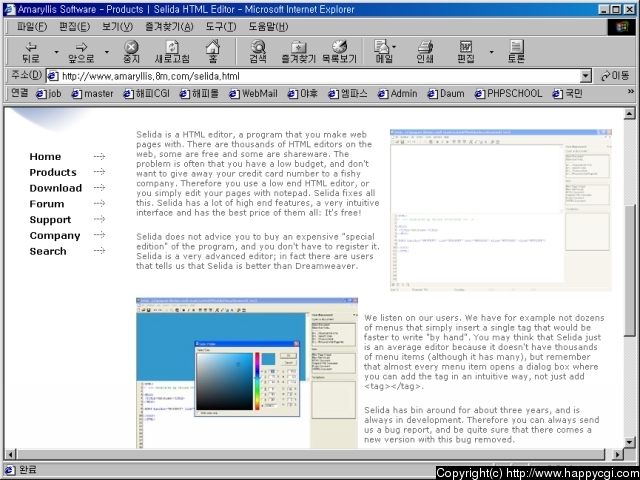Show more links with the chevron expander

pyautogui.click(x=631, y=92)
